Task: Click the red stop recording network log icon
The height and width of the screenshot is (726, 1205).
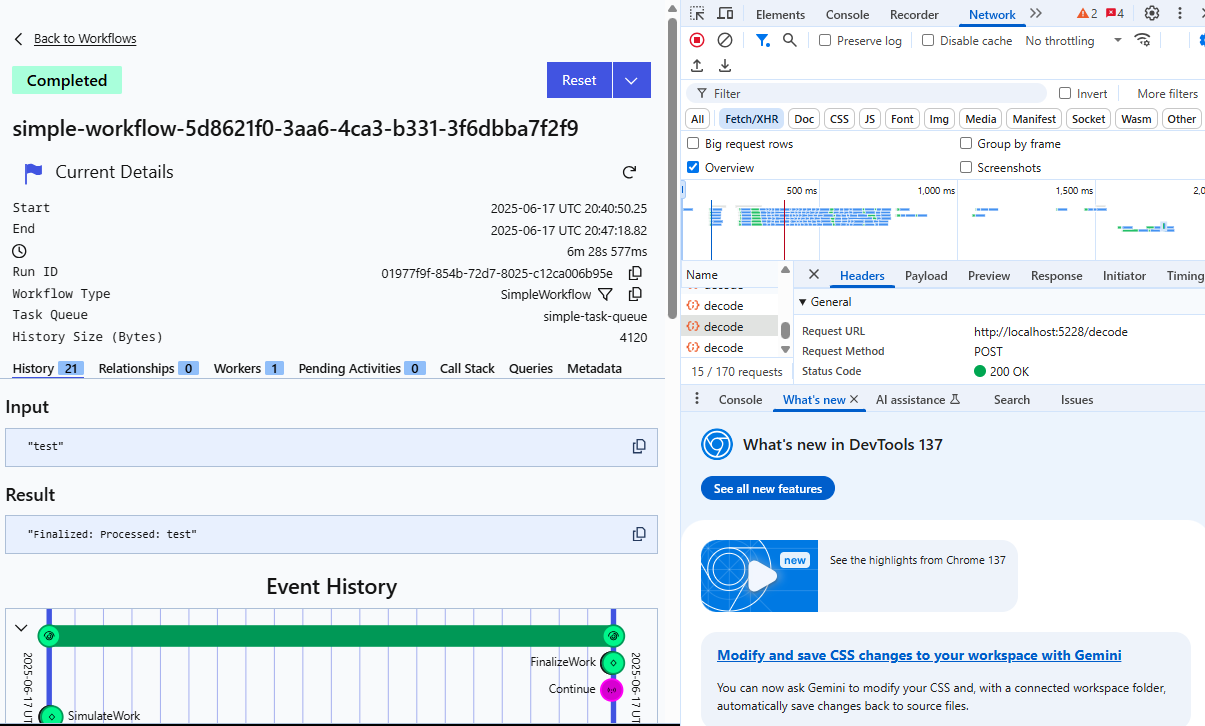Action: [x=697, y=40]
